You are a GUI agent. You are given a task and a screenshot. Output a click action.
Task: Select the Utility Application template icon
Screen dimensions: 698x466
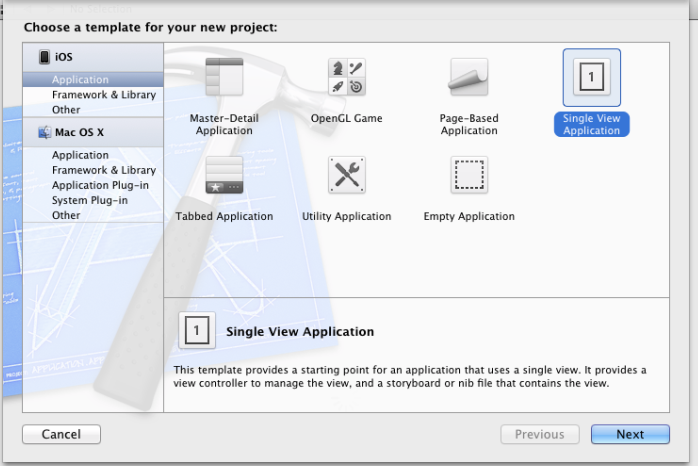point(346,175)
